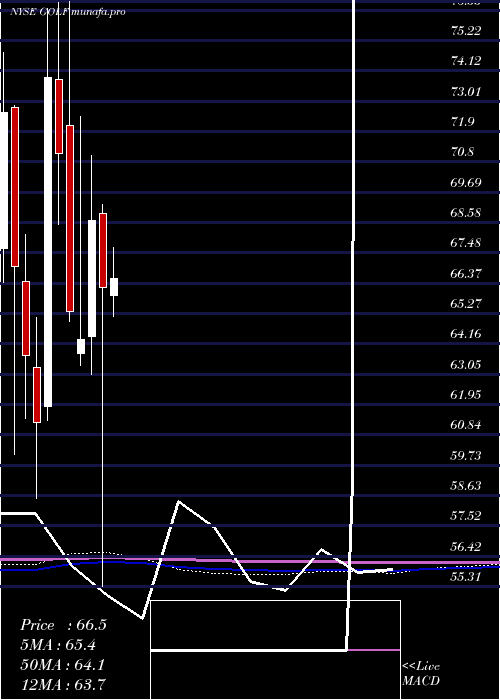500x700 pixels.
Task: Select the 71.9 price level label
Action: click(x=462, y=122)
